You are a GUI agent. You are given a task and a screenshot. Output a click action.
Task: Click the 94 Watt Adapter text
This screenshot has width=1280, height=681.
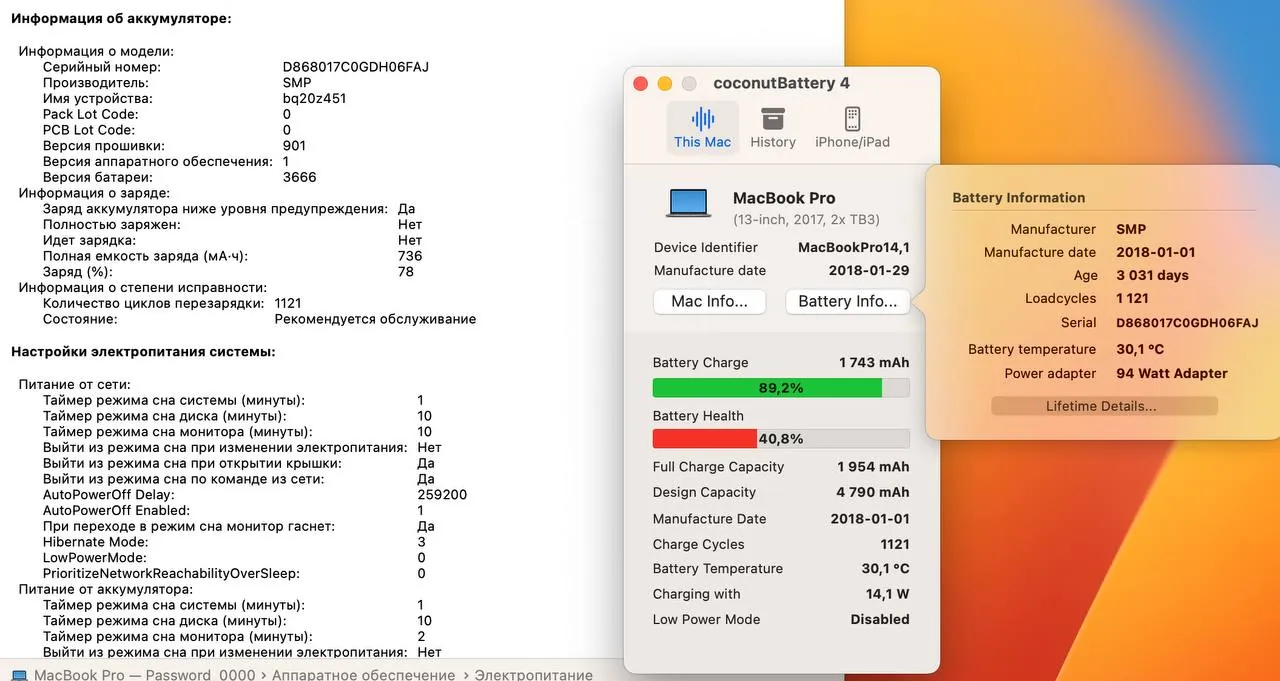pyautogui.click(x=1172, y=373)
